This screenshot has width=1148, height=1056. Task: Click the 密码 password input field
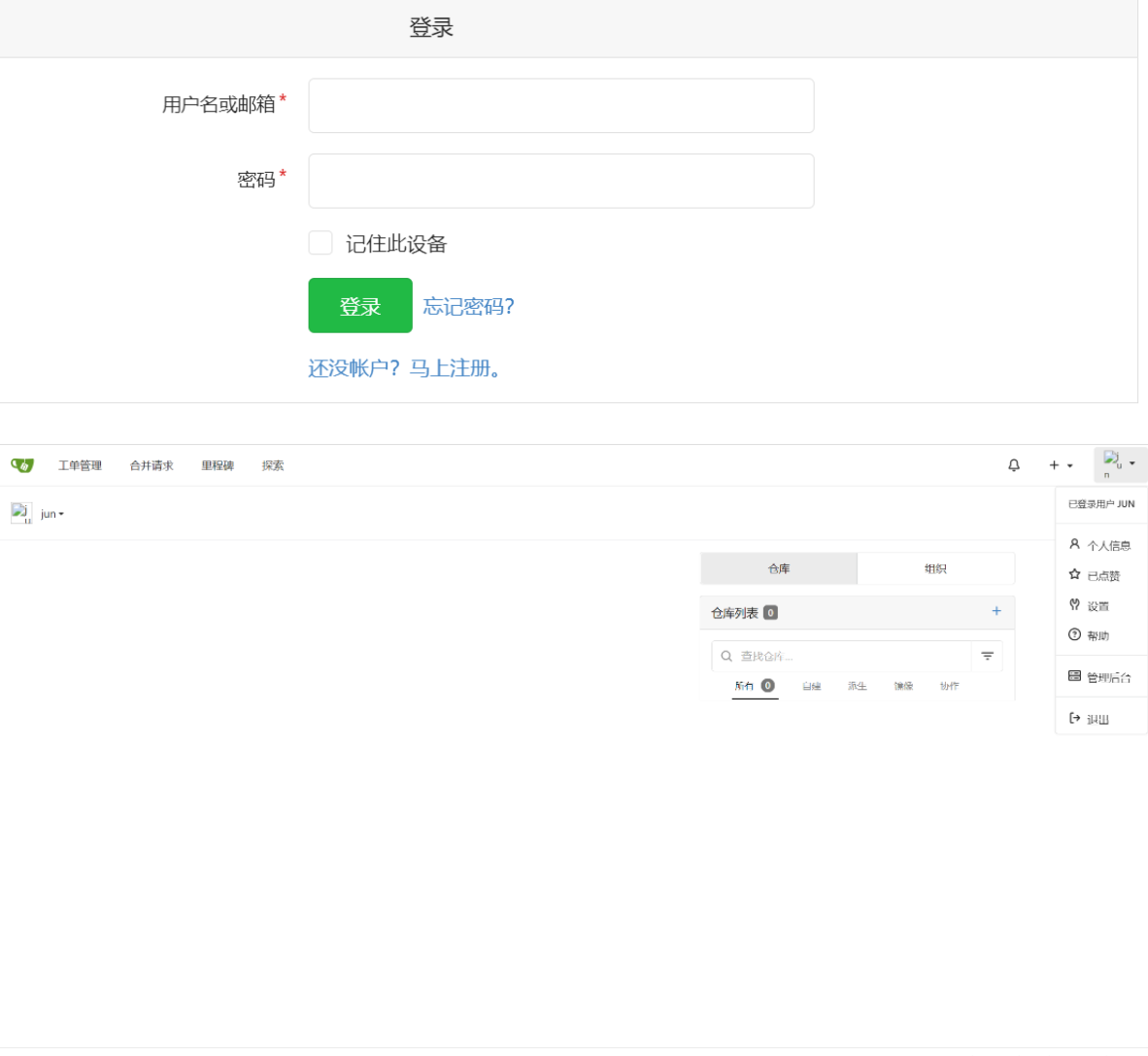[560, 181]
